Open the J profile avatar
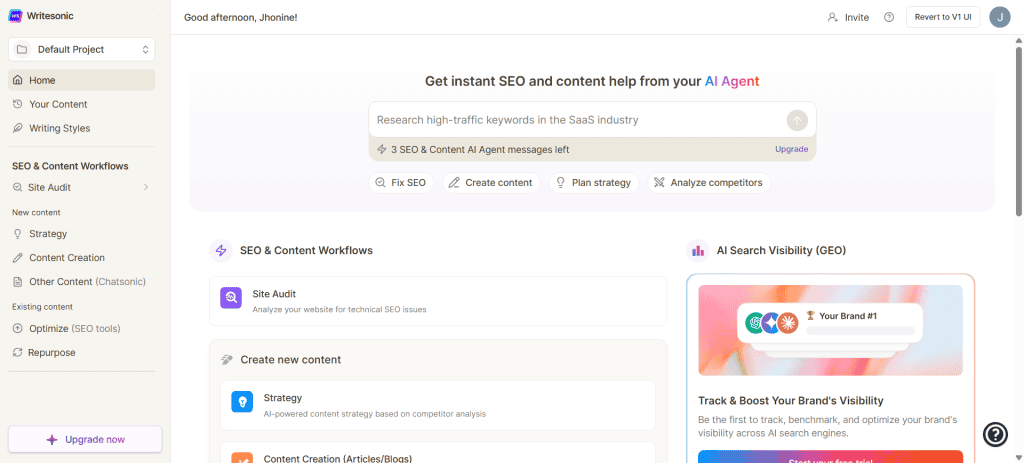Screen dimensions: 1024x463 [x=1000, y=17]
